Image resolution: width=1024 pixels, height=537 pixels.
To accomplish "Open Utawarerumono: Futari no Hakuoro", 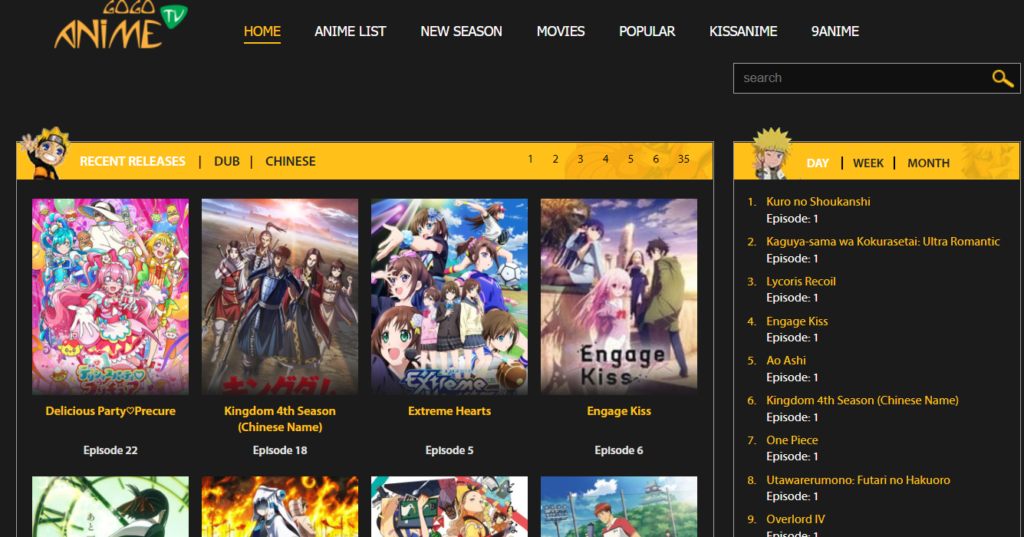I will (858, 480).
